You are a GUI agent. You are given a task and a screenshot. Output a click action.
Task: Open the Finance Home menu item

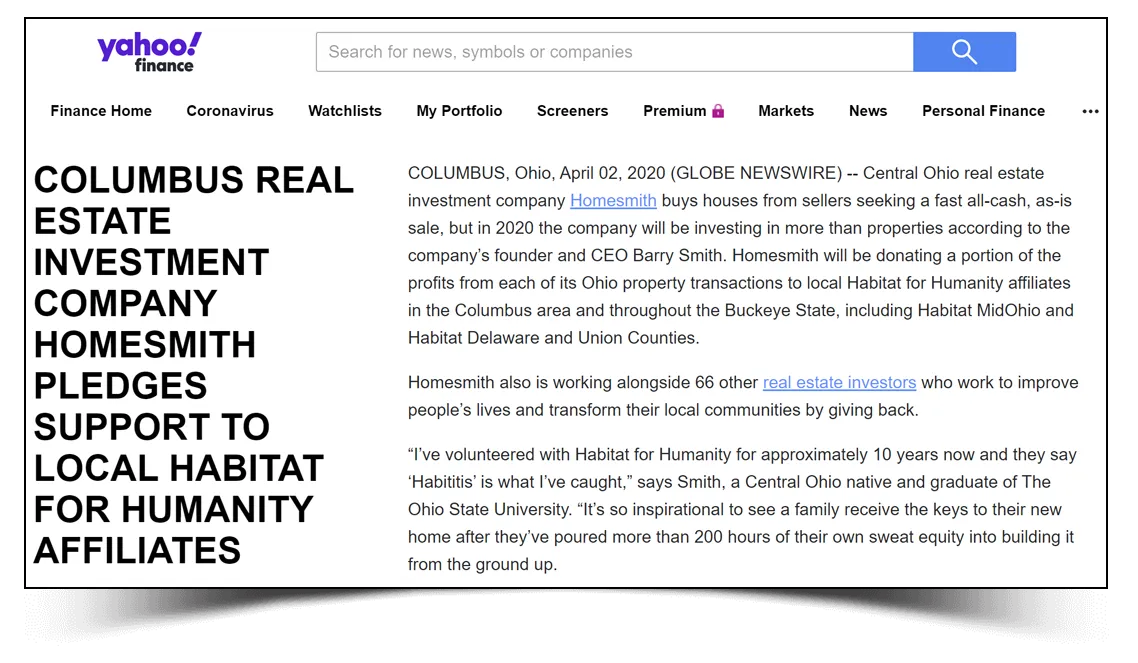[101, 111]
